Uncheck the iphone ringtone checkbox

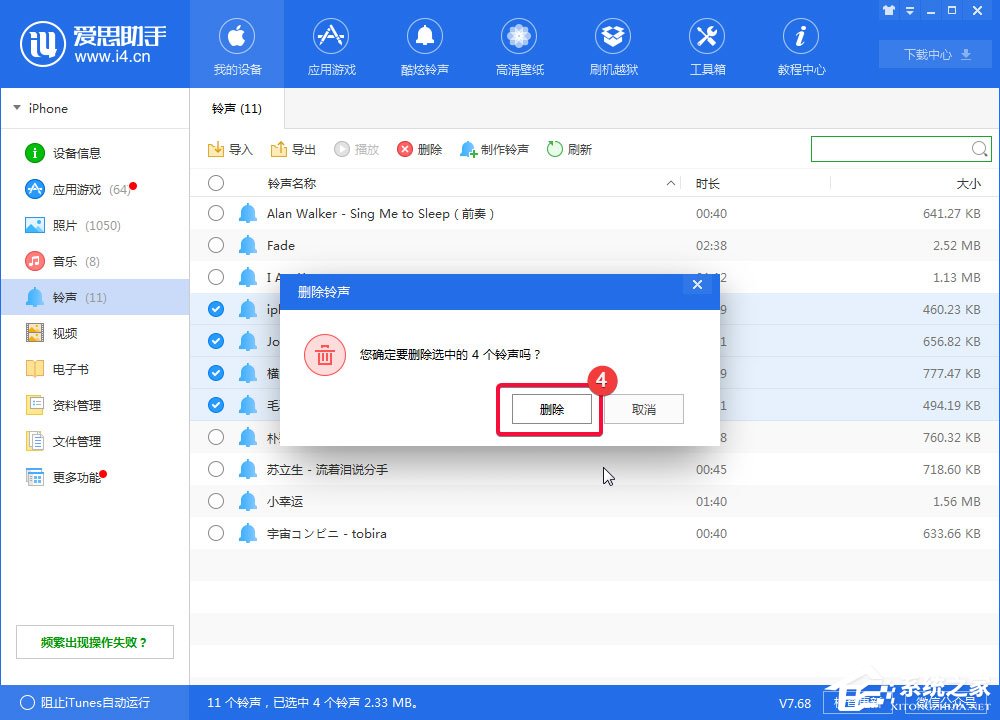click(215, 309)
